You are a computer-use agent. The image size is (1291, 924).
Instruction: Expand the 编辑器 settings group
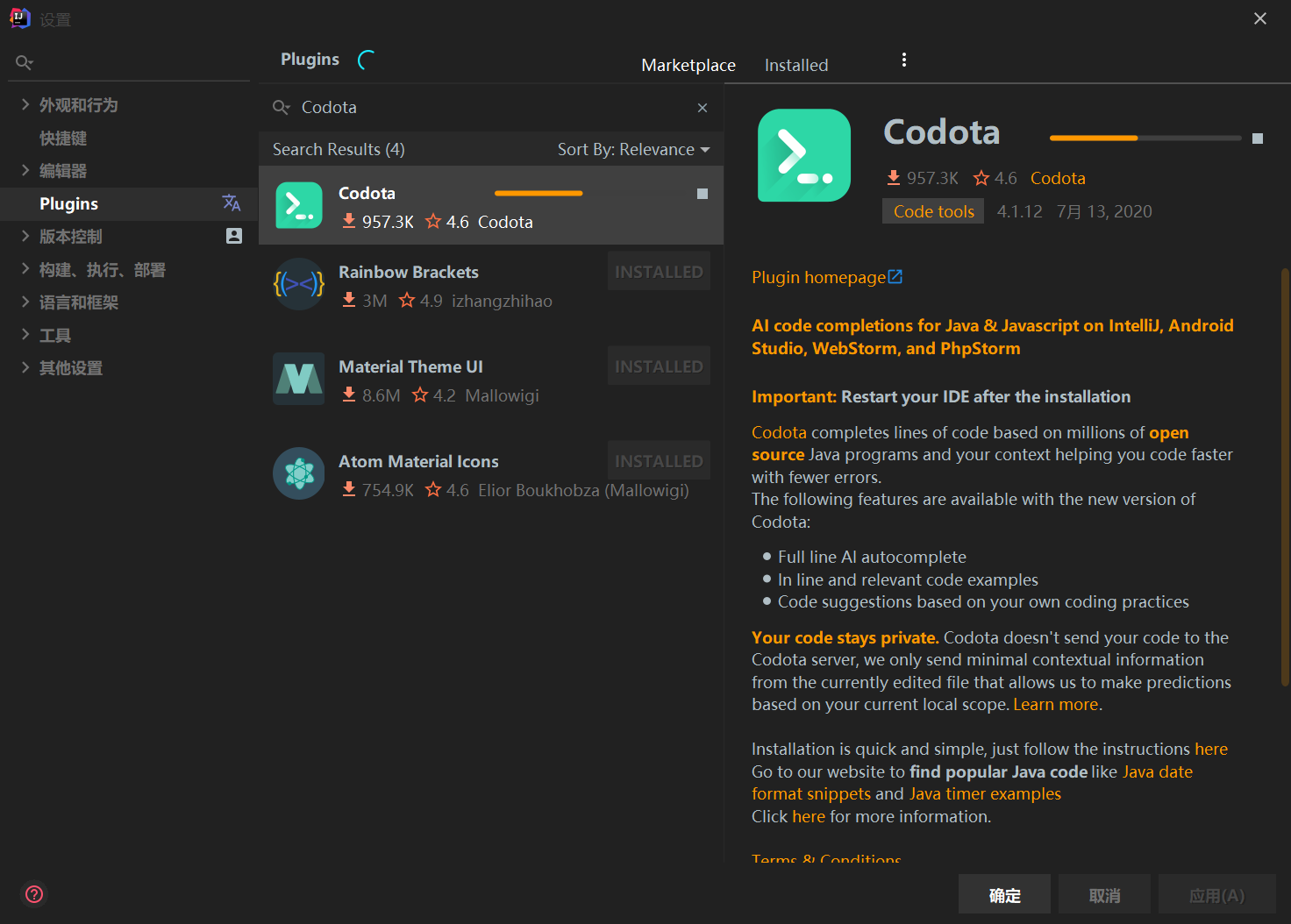(25, 170)
